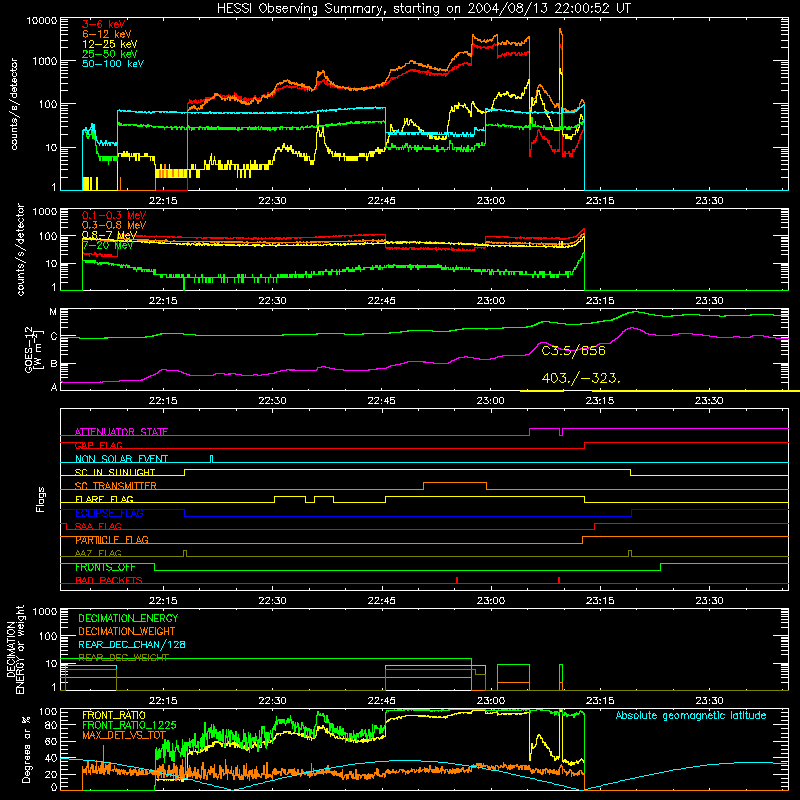Select the REAR_DEC_CHAN/128 legend label
This screenshot has height=800, width=800.
tap(132, 644)
